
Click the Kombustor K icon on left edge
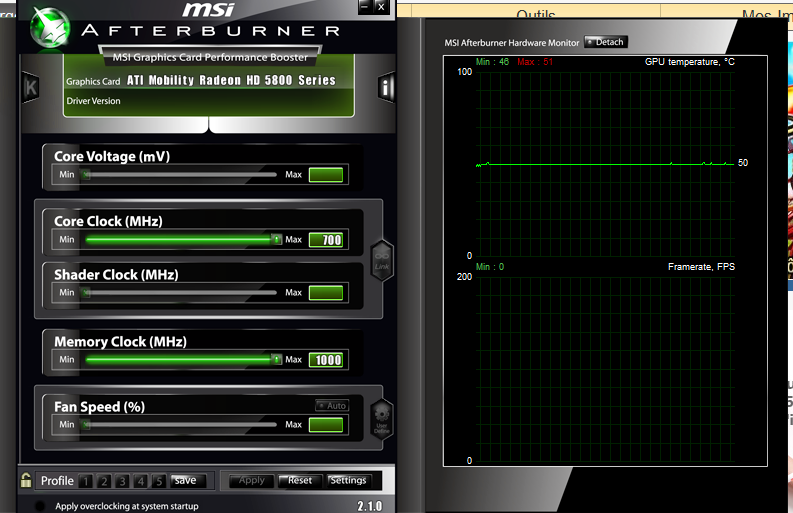(30, 87)
